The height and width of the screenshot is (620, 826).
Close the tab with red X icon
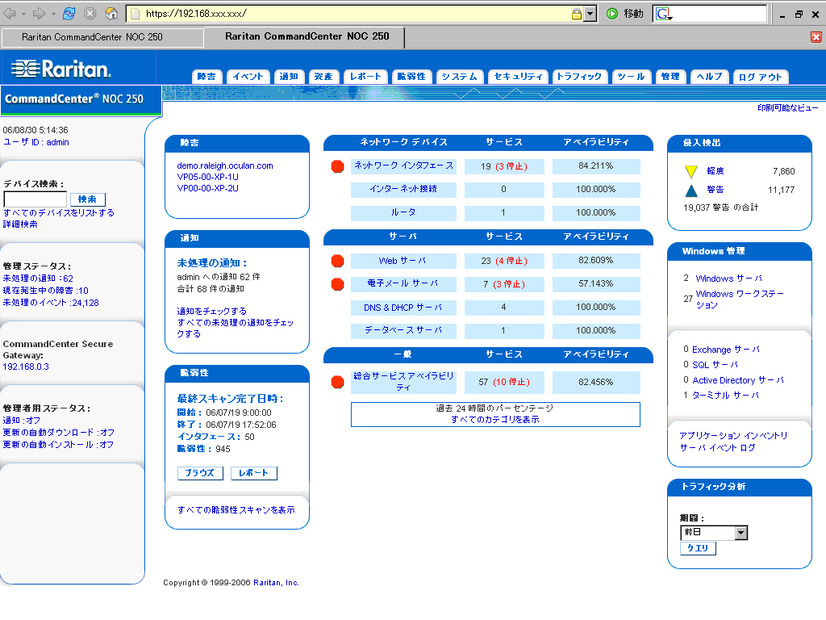coord(816,37)
